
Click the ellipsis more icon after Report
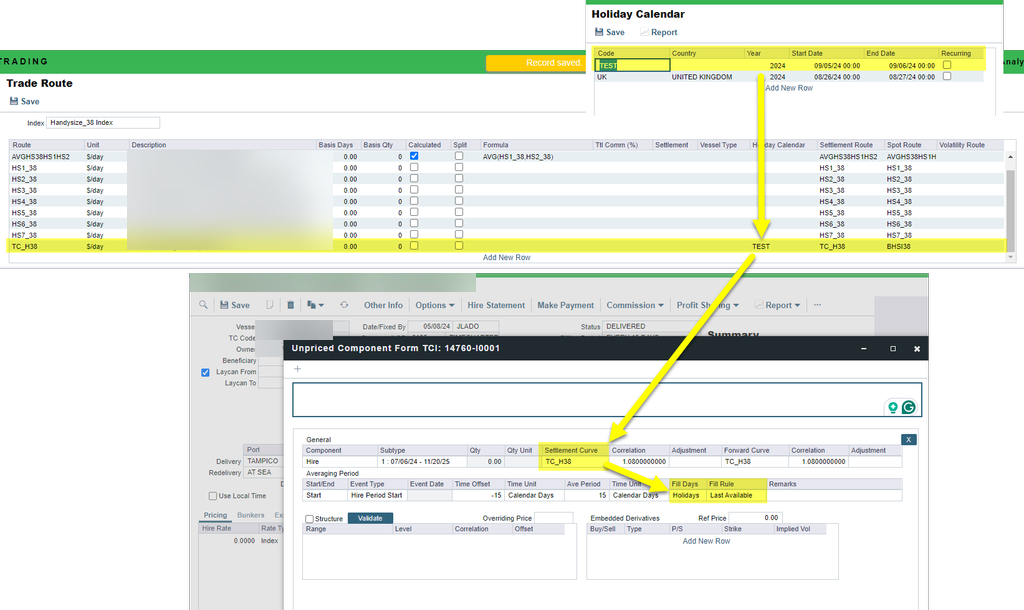[817, 305]
